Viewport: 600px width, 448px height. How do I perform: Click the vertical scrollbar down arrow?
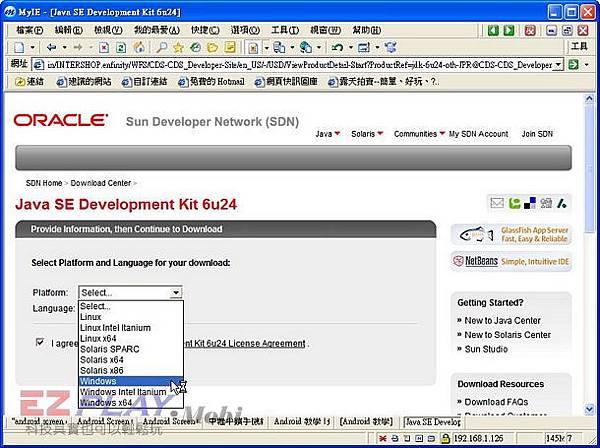pyautogui.click(x=589, y=409)
